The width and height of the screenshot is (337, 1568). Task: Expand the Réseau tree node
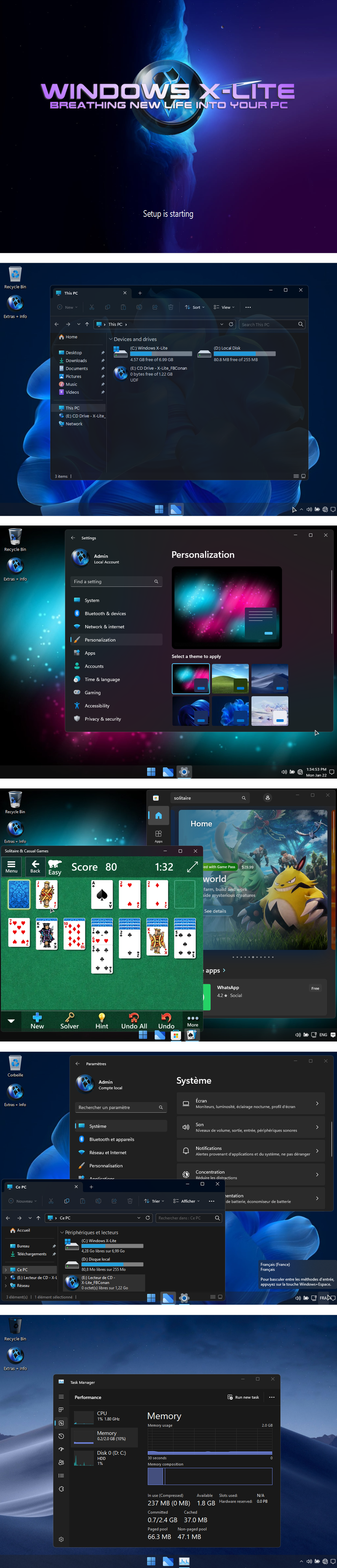click(6, 1285)
